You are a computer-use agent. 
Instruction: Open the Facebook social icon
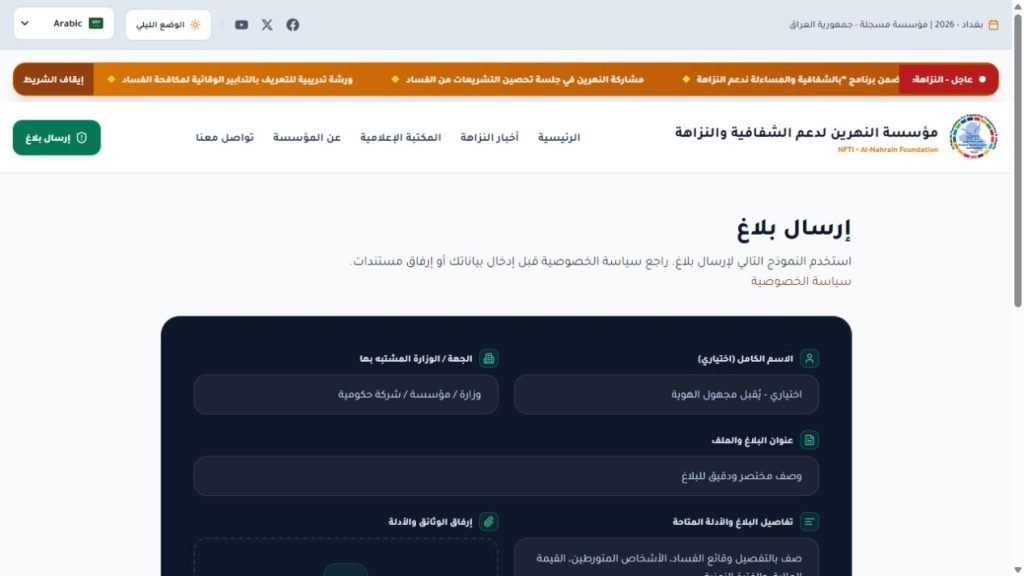click(x=293, y=25)
